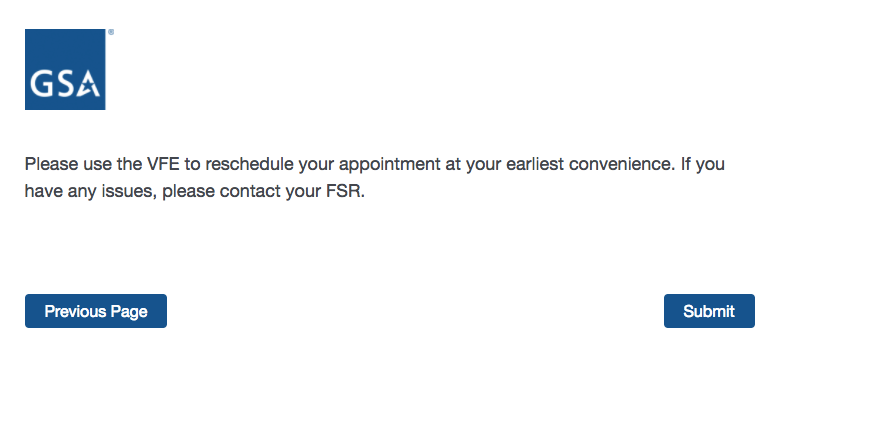
Task: Click the word "Page" on the left button
Action: pyautogui.click(x=129, y=311)
